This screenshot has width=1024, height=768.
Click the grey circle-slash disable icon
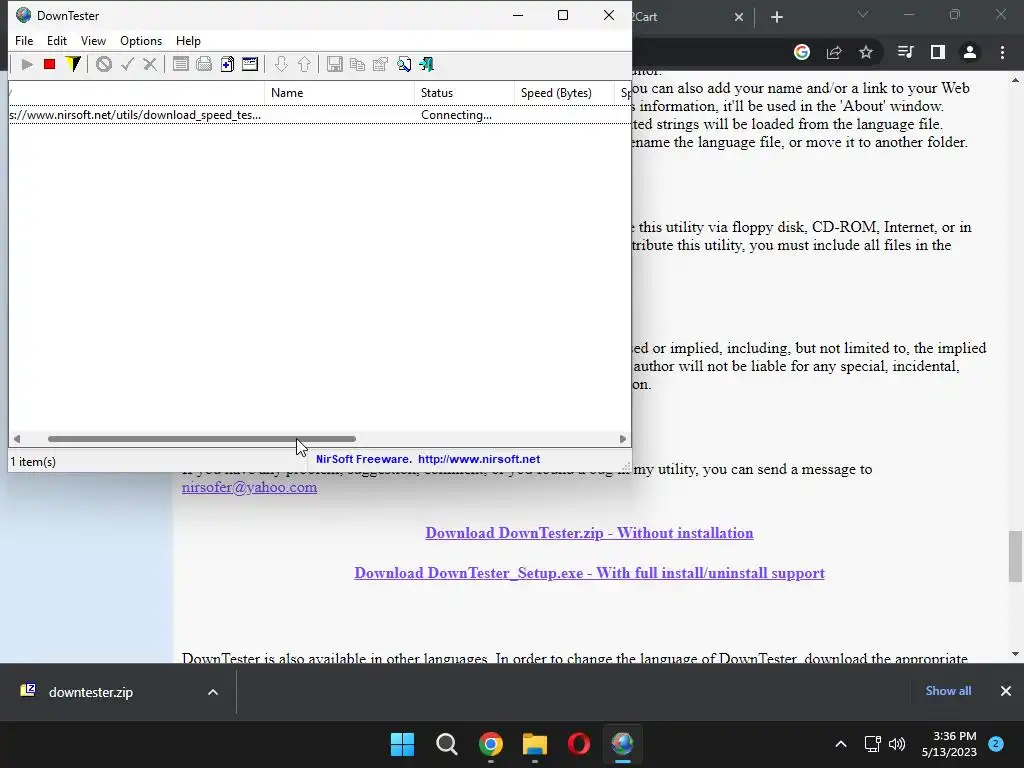click(104, 64)
